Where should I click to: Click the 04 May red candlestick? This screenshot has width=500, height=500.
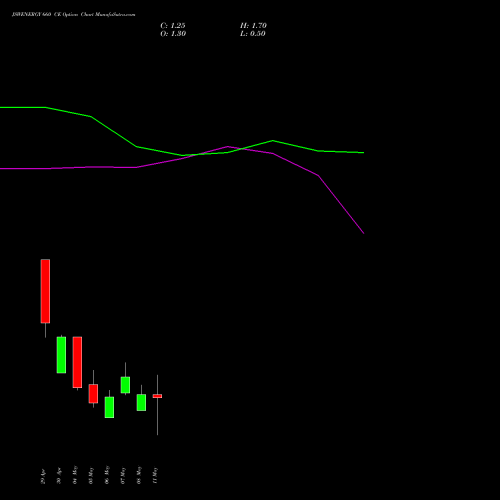tap(77, 362)
